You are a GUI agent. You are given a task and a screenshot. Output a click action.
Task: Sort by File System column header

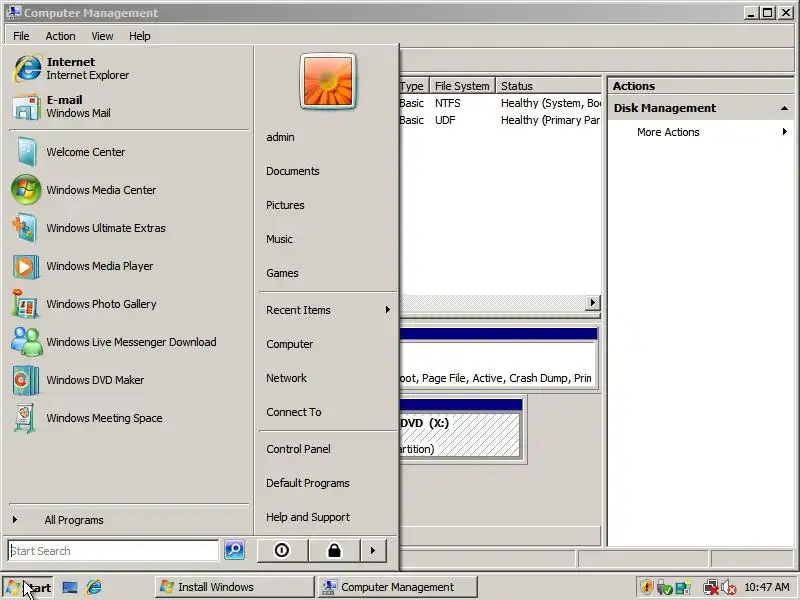click(x=462, y=86)
